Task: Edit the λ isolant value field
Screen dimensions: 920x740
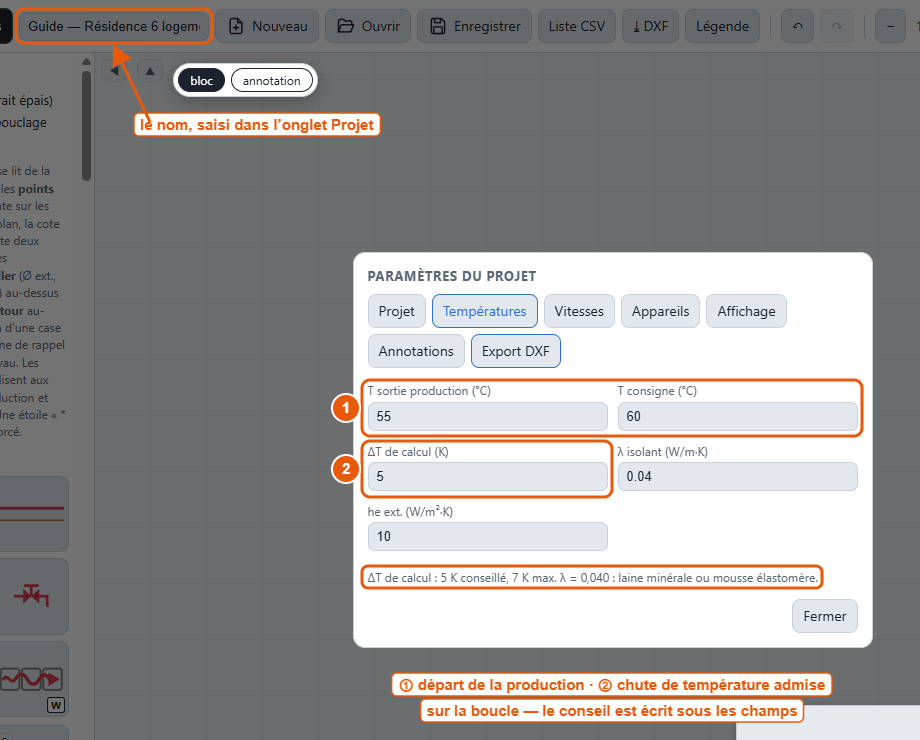Action: (738, 477)
